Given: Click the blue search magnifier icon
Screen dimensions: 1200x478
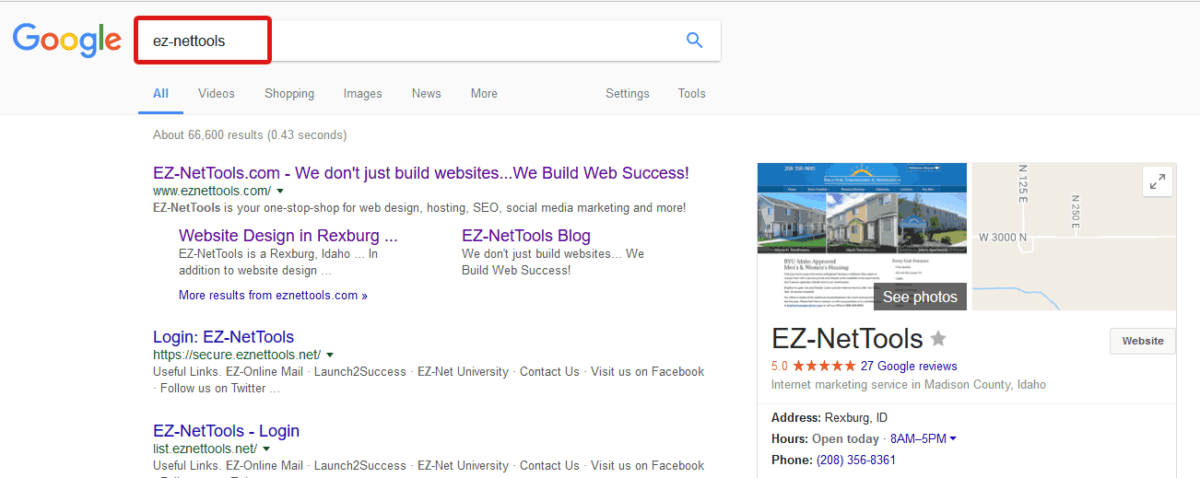Looking at the screenshot, I should (694, 40).
